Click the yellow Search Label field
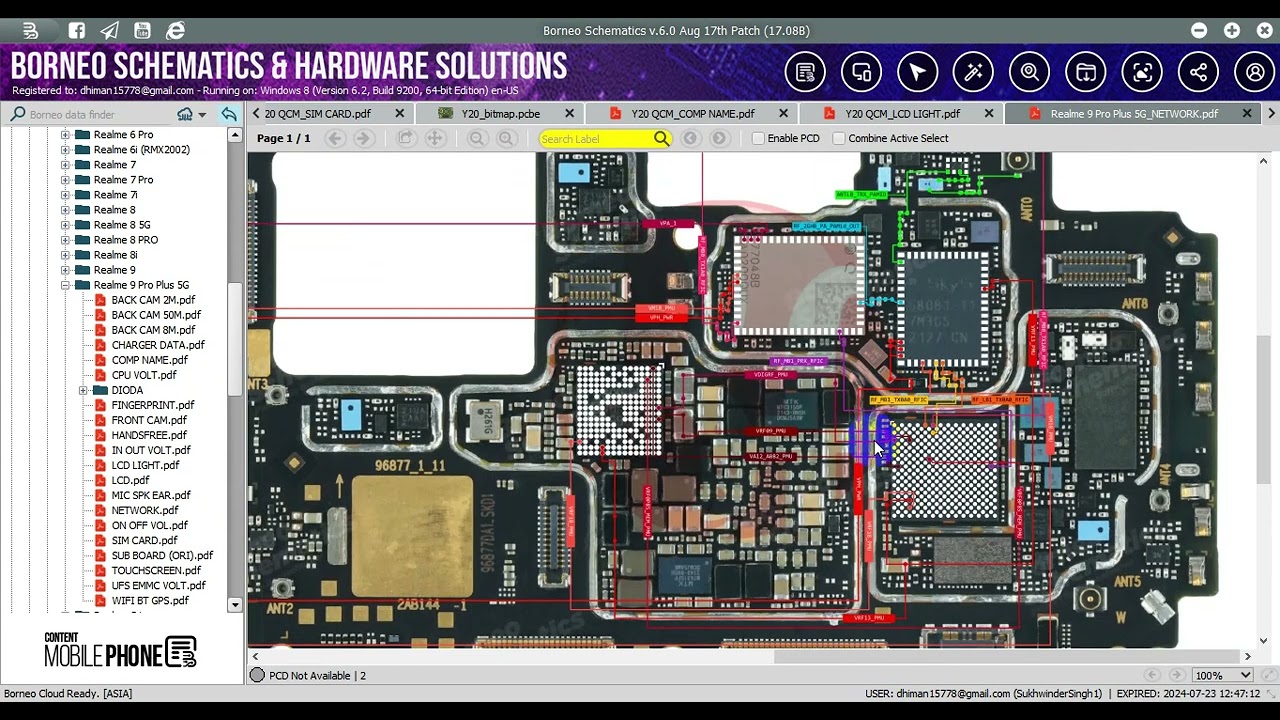1280x720 pixels. pyautogui.click(x=596, y=139)
